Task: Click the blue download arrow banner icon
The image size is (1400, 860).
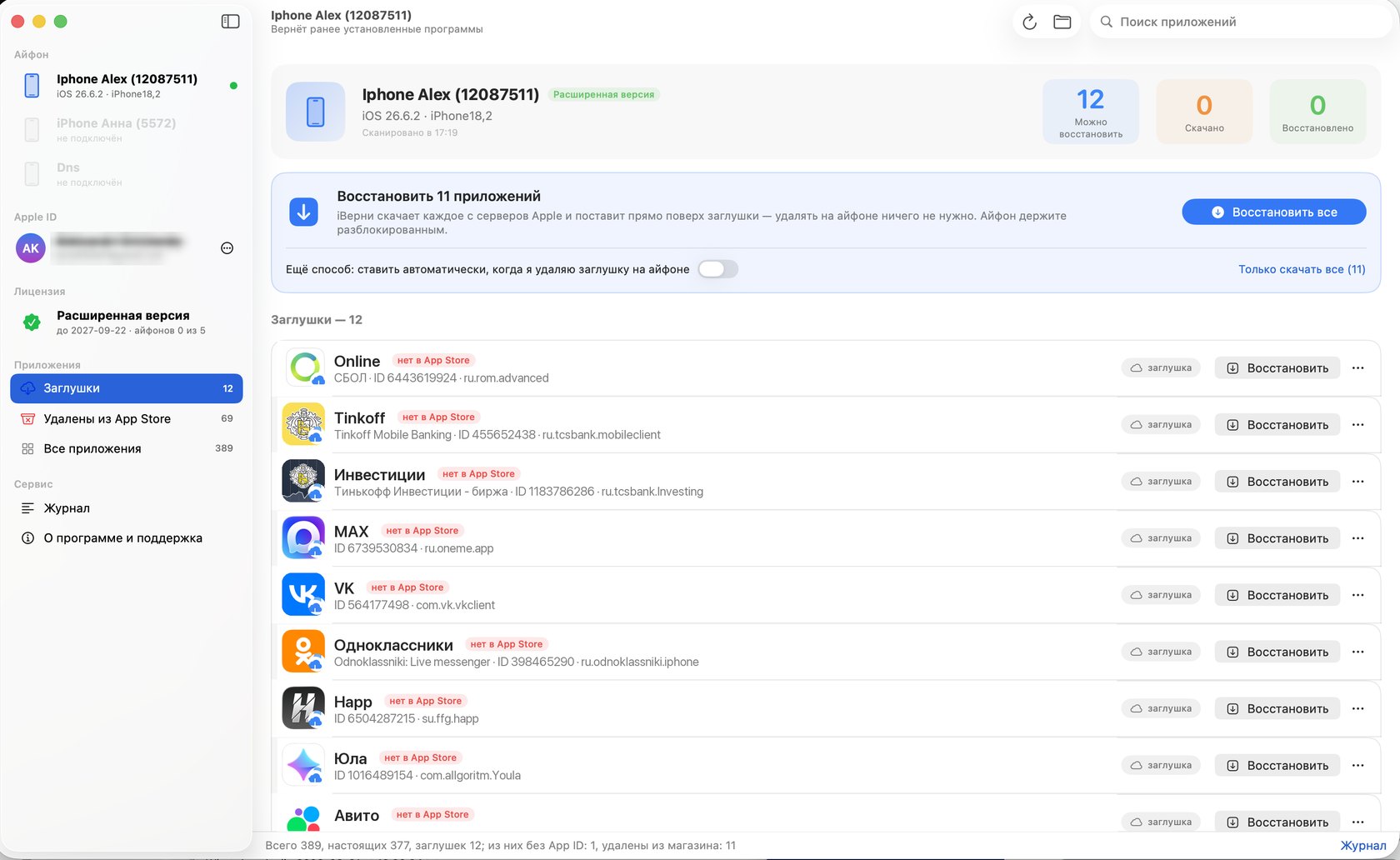Action: [x=303, y=212]
